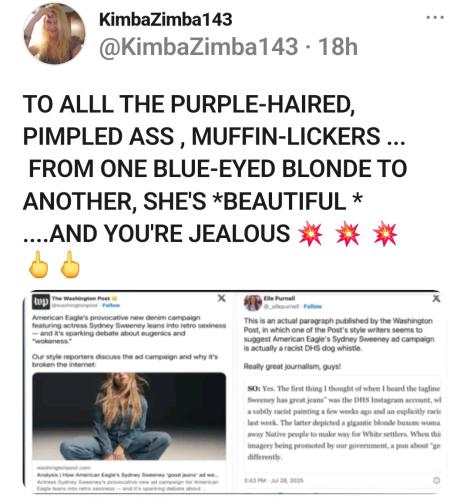Open KimbaZimba143's profile avatar

point(54,33)
